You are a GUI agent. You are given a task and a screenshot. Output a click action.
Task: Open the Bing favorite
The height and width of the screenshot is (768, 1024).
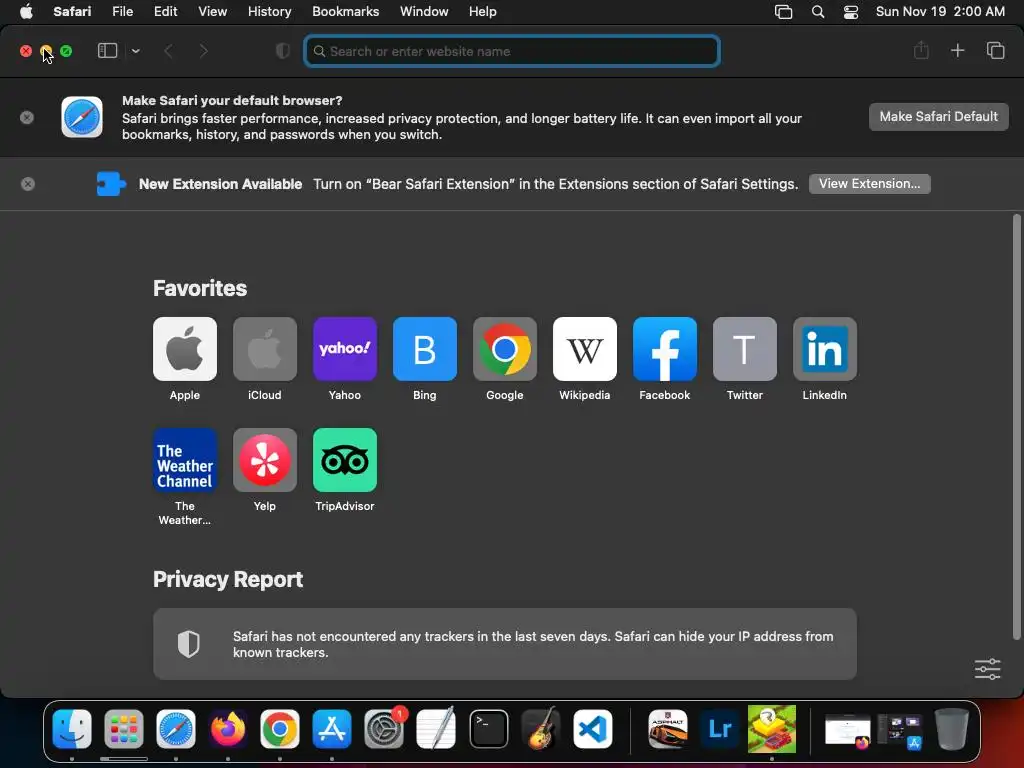click(x=424, y=349)
